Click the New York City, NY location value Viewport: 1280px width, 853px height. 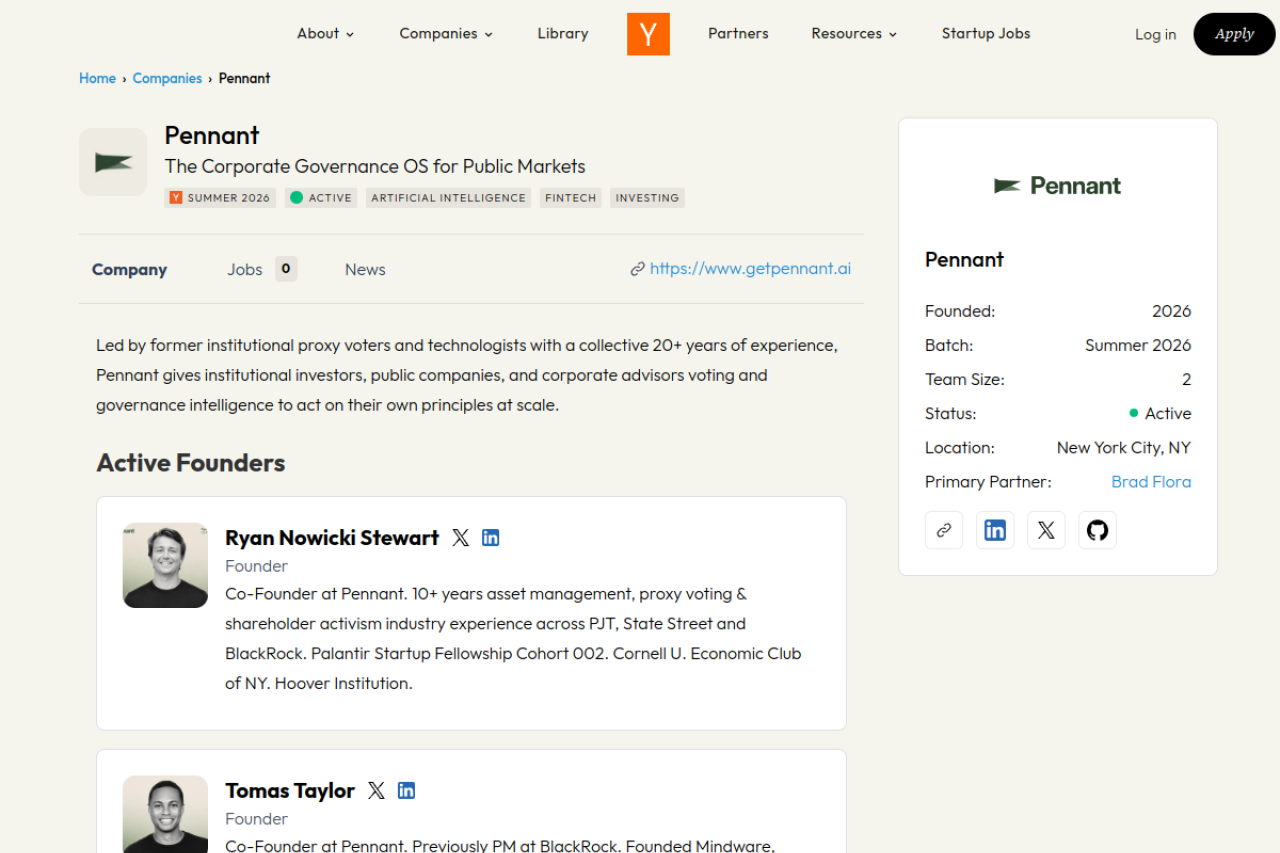coord(1124,448)
